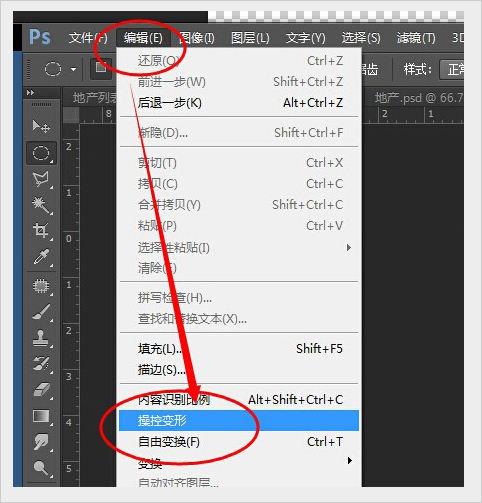Choose 操控变形 from the Edit menu
482x503 pixels.
tap(239, 420)
